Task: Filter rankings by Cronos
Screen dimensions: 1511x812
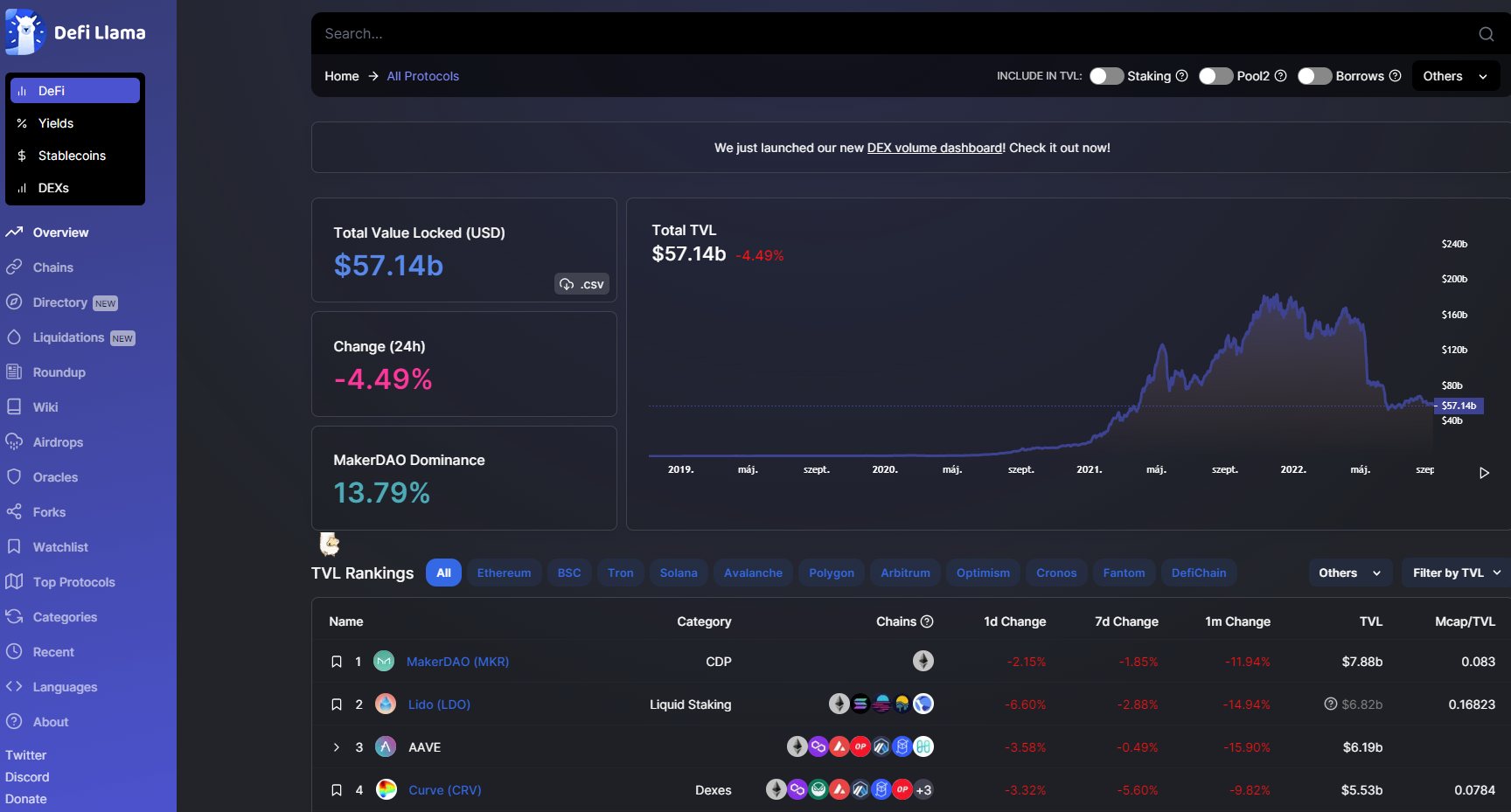Action: click(x=1056, y=573)
